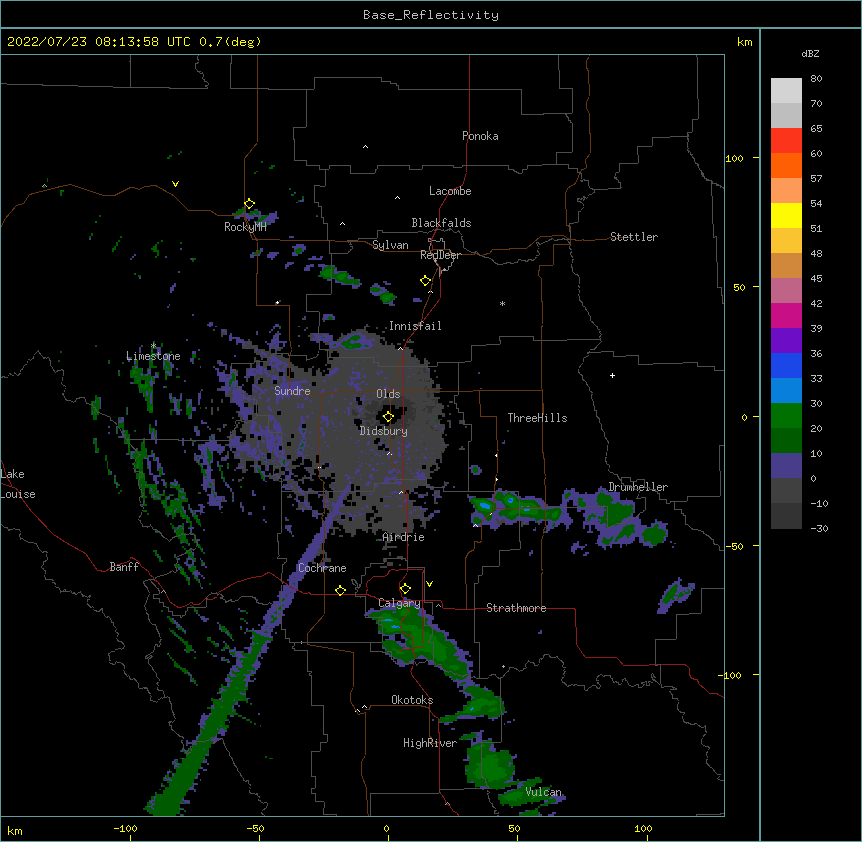Click the yellow V marker northwest of RockyMH
862x842 pixels.
click(x=175, y=184)
